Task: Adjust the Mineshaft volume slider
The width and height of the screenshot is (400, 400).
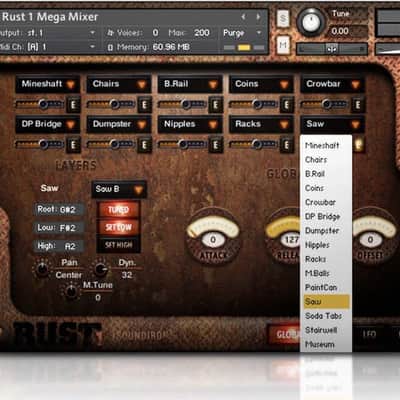Action: tap(40, 105)
